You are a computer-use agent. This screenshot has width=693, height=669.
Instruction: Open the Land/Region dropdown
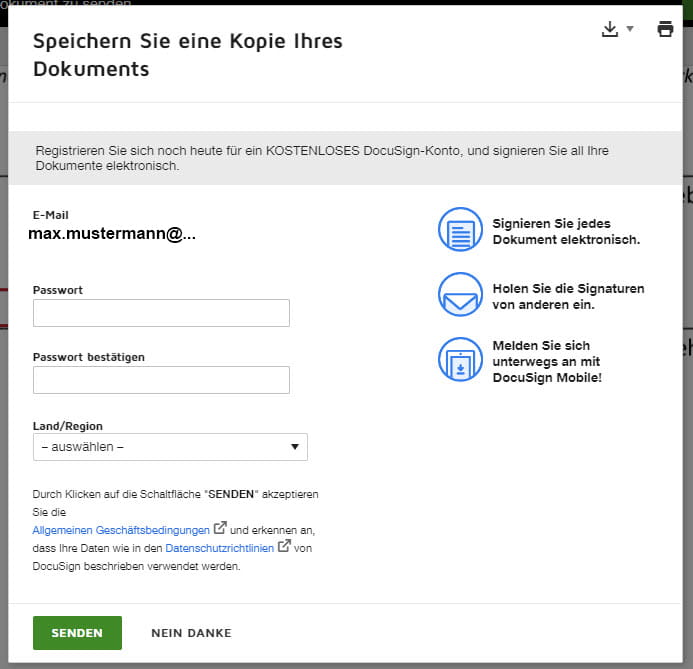(x=170, y=447)
